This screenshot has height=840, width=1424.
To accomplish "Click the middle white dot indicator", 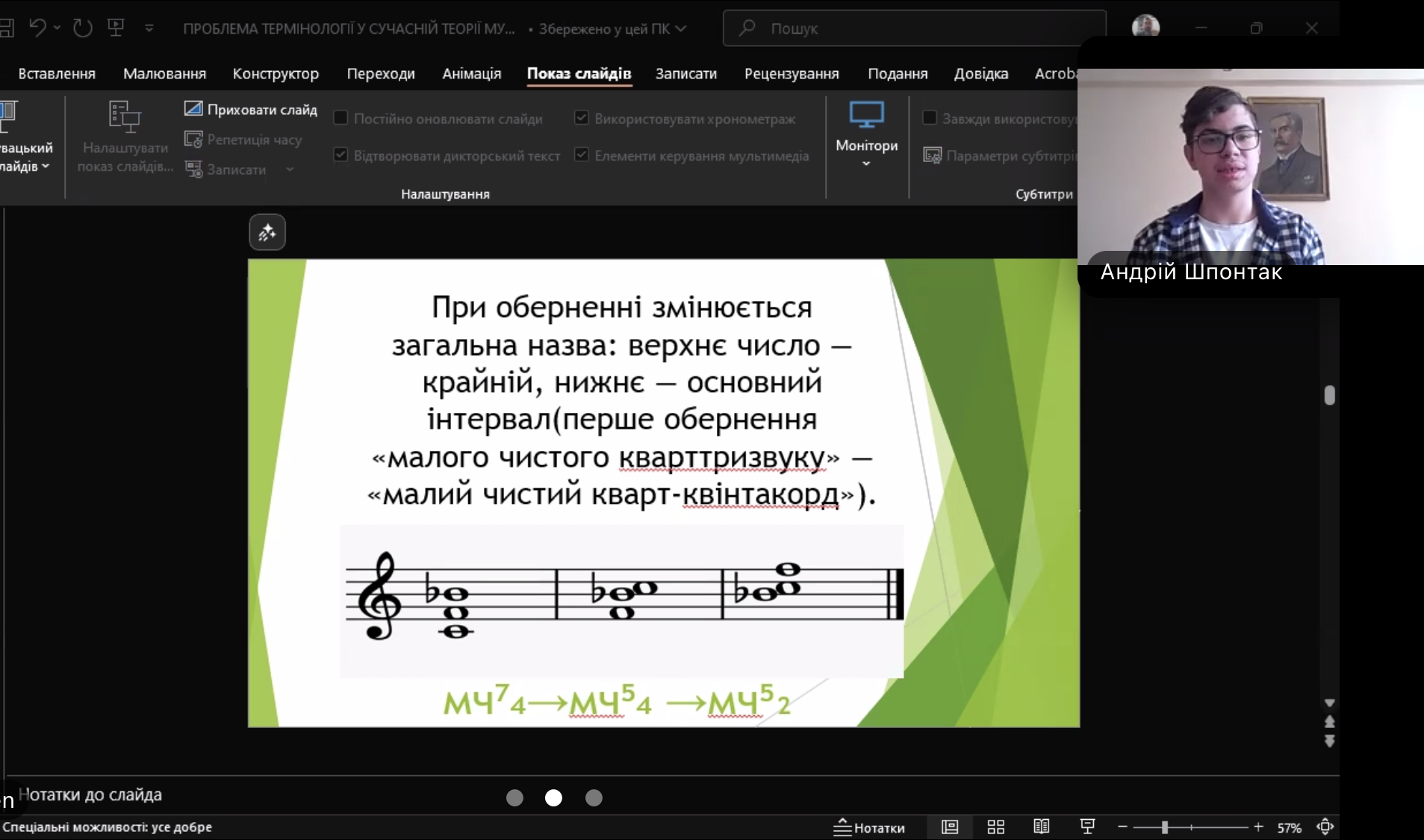I will click(x=553, y=797).
